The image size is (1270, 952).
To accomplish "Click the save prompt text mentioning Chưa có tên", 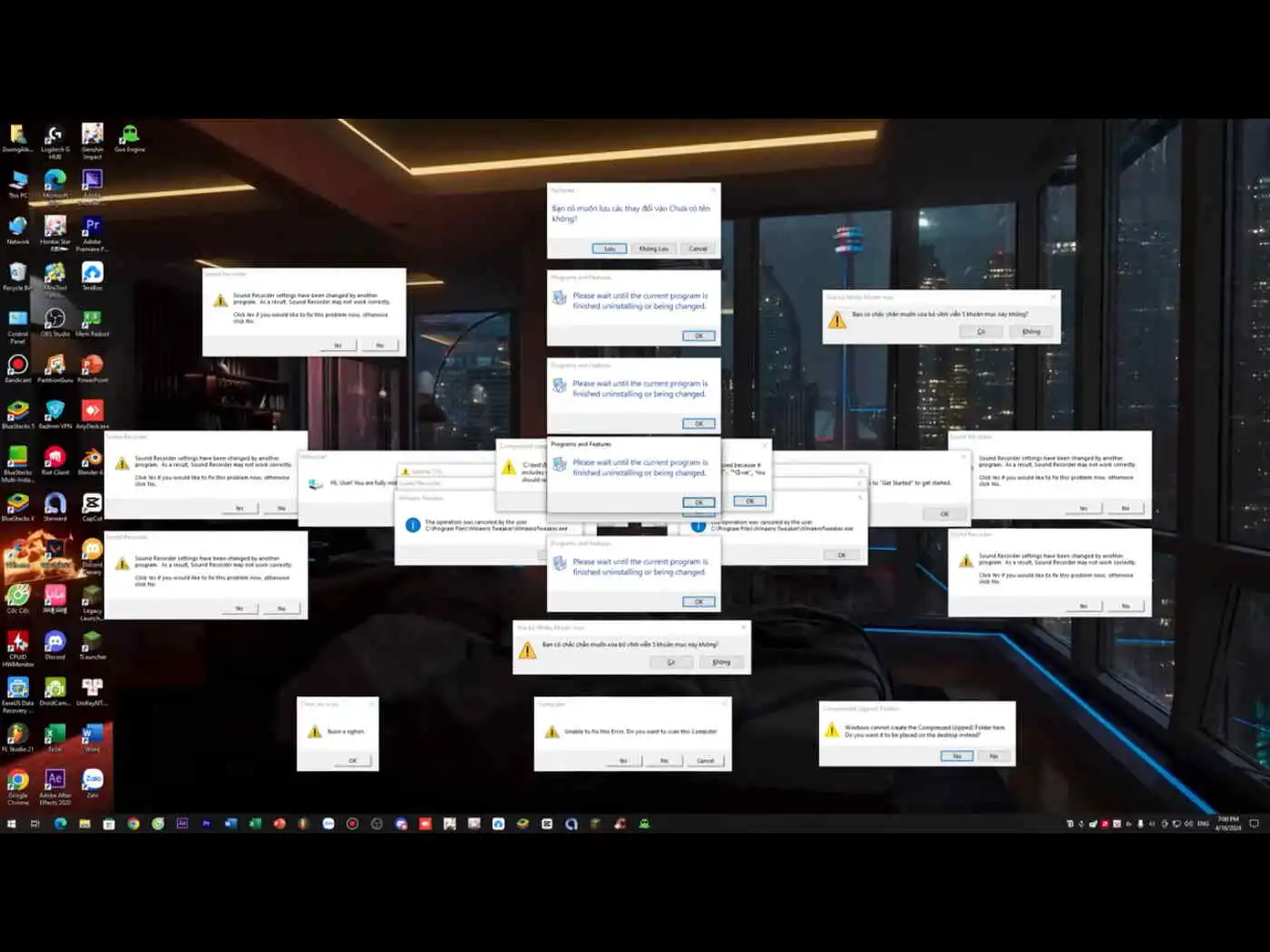I will 630,213.
